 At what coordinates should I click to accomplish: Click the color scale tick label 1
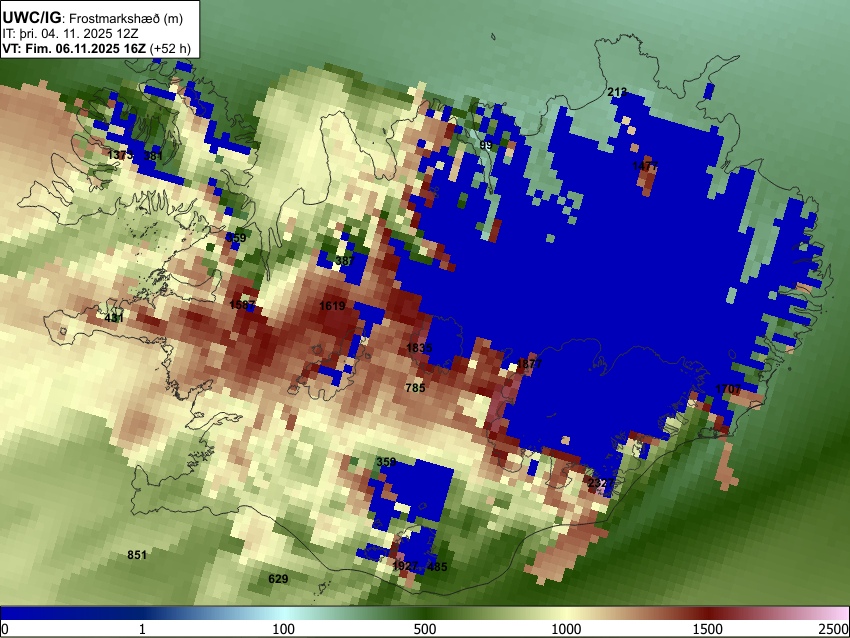(142, 629)
